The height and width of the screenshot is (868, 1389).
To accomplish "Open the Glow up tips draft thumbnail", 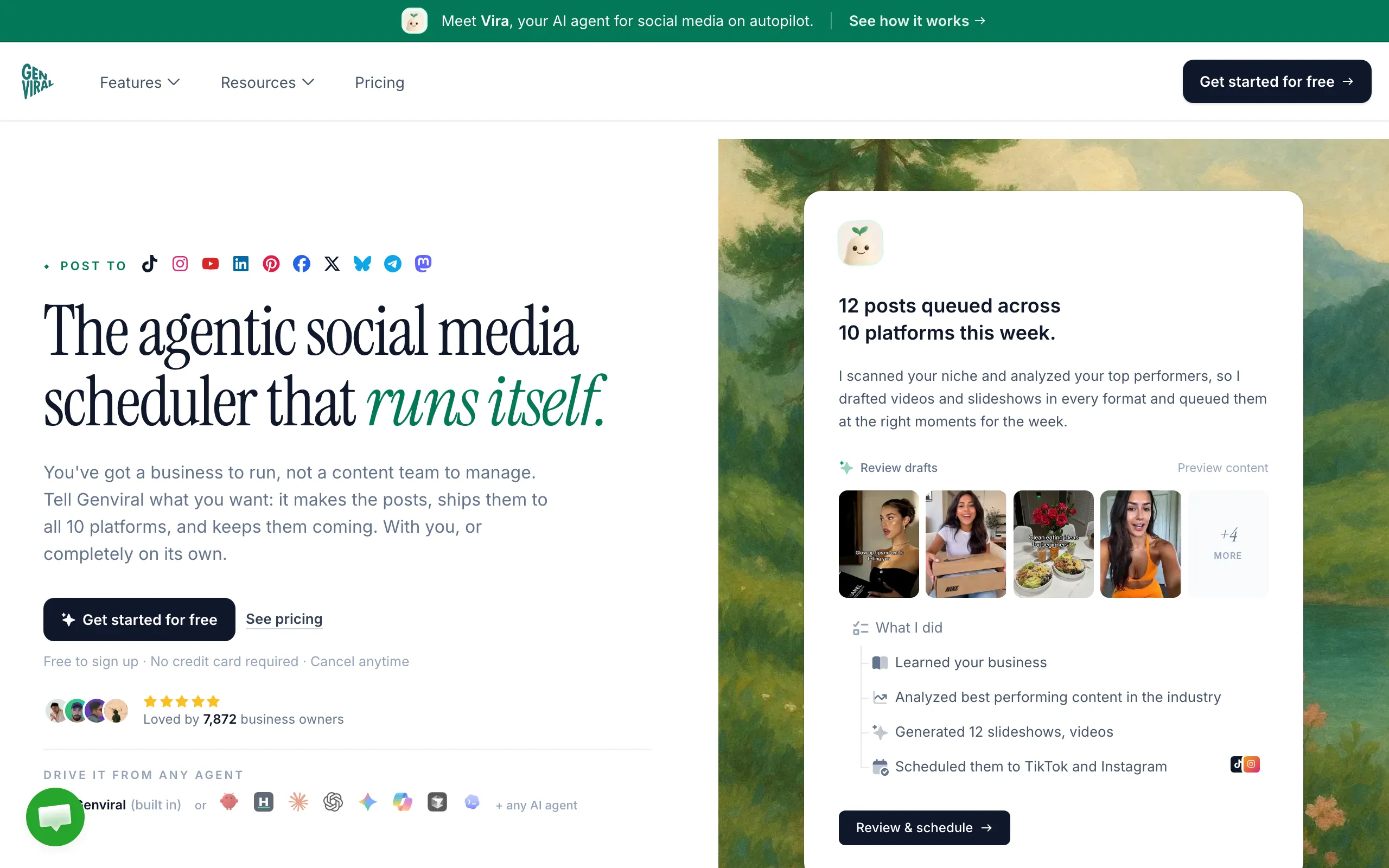I will coord(879,544).
